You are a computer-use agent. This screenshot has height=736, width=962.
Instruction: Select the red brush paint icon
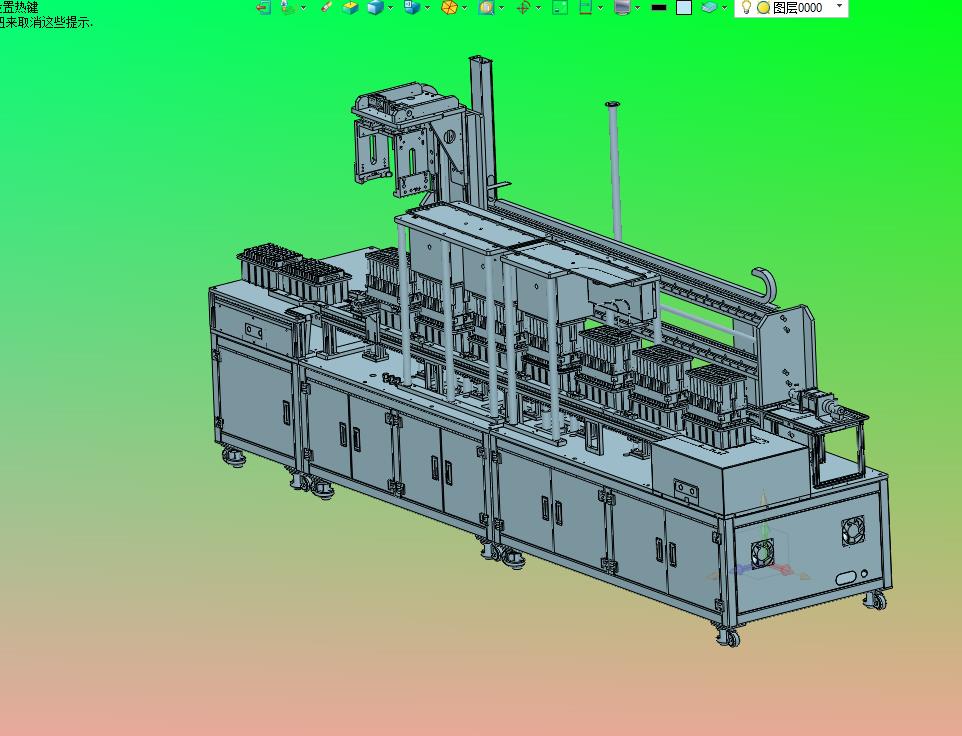point(326,7)
